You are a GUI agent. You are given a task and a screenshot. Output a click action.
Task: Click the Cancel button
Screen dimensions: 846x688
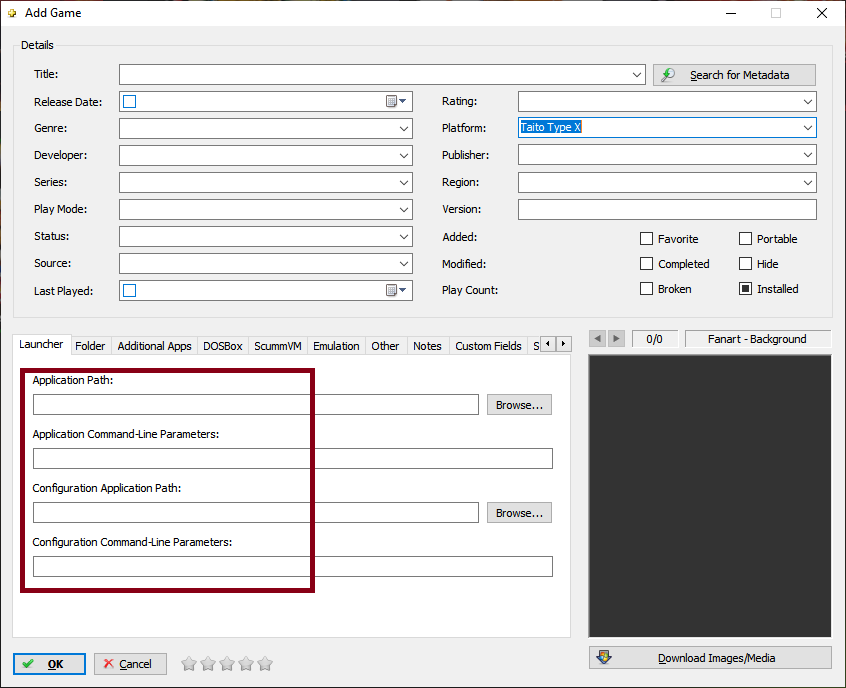(x=130, y=664)
